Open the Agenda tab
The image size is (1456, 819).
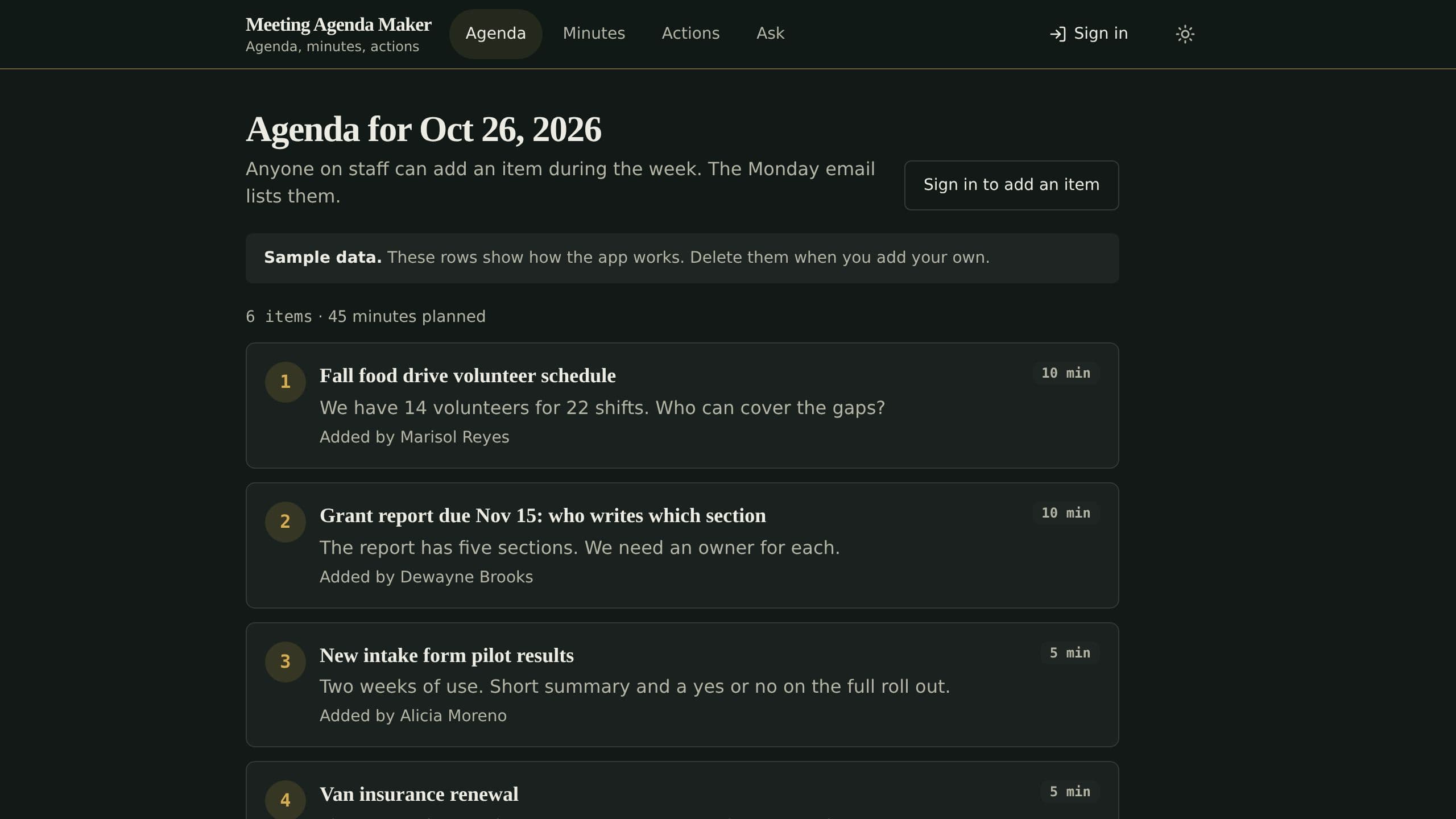[x=495, y=34]
